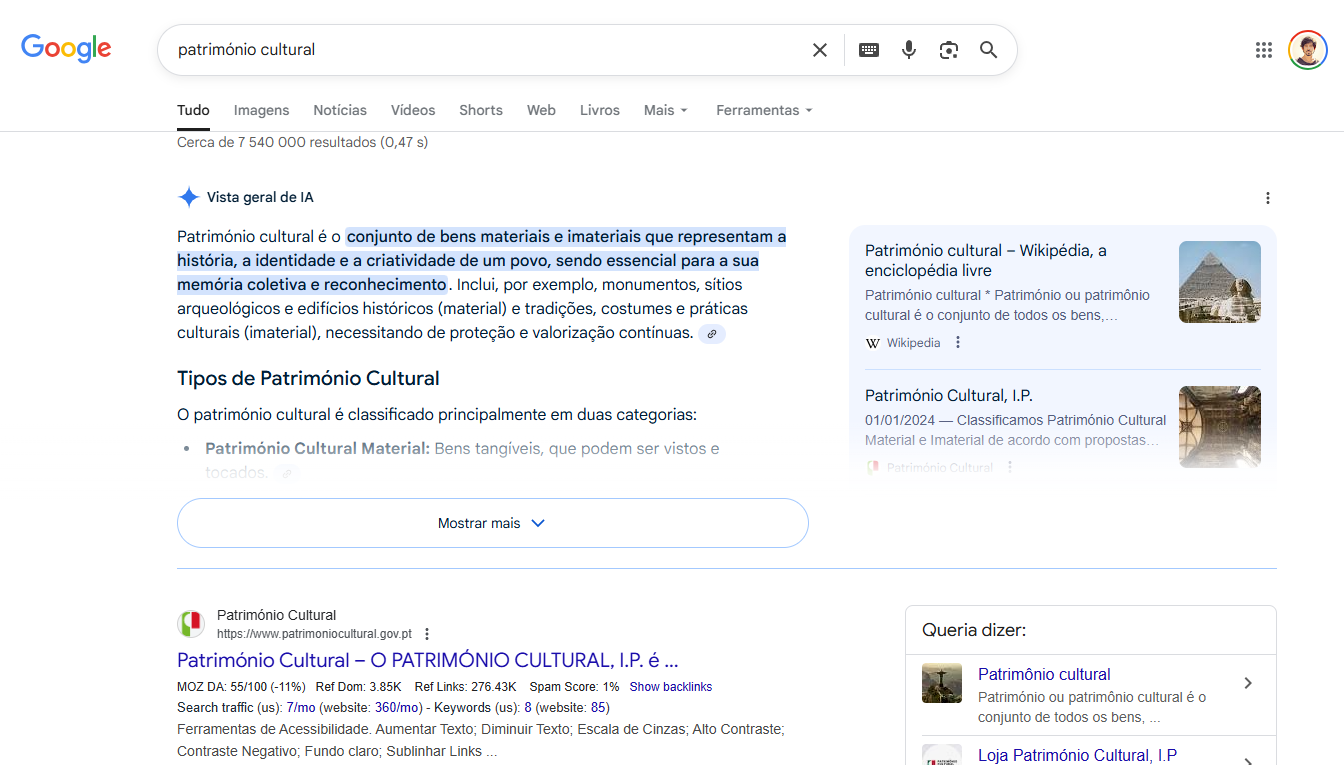Click the 'Queria dizer:' heading
This screenshot has height=765, width=1344.
tap(974, 630)
